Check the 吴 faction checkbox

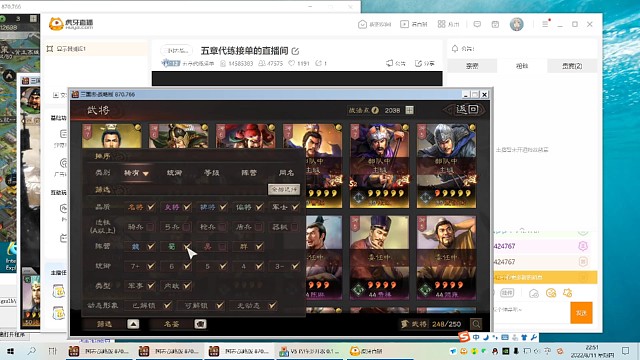[x=222, y=247]
